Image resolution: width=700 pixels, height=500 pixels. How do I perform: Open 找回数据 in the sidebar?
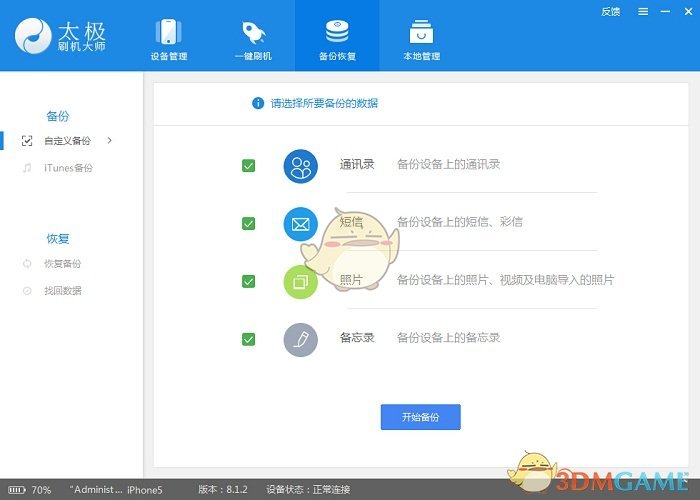click(62, 291)
